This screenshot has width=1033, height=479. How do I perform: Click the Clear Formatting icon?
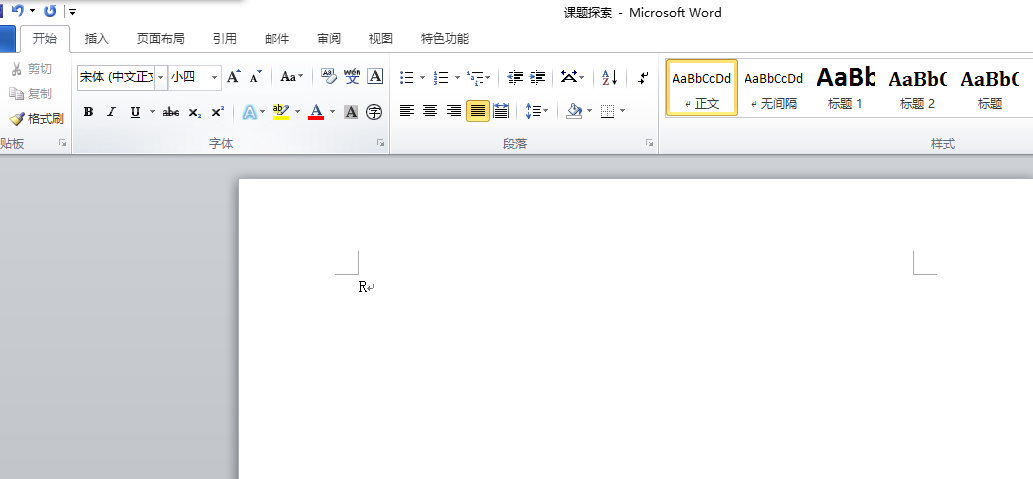point(329,76)
